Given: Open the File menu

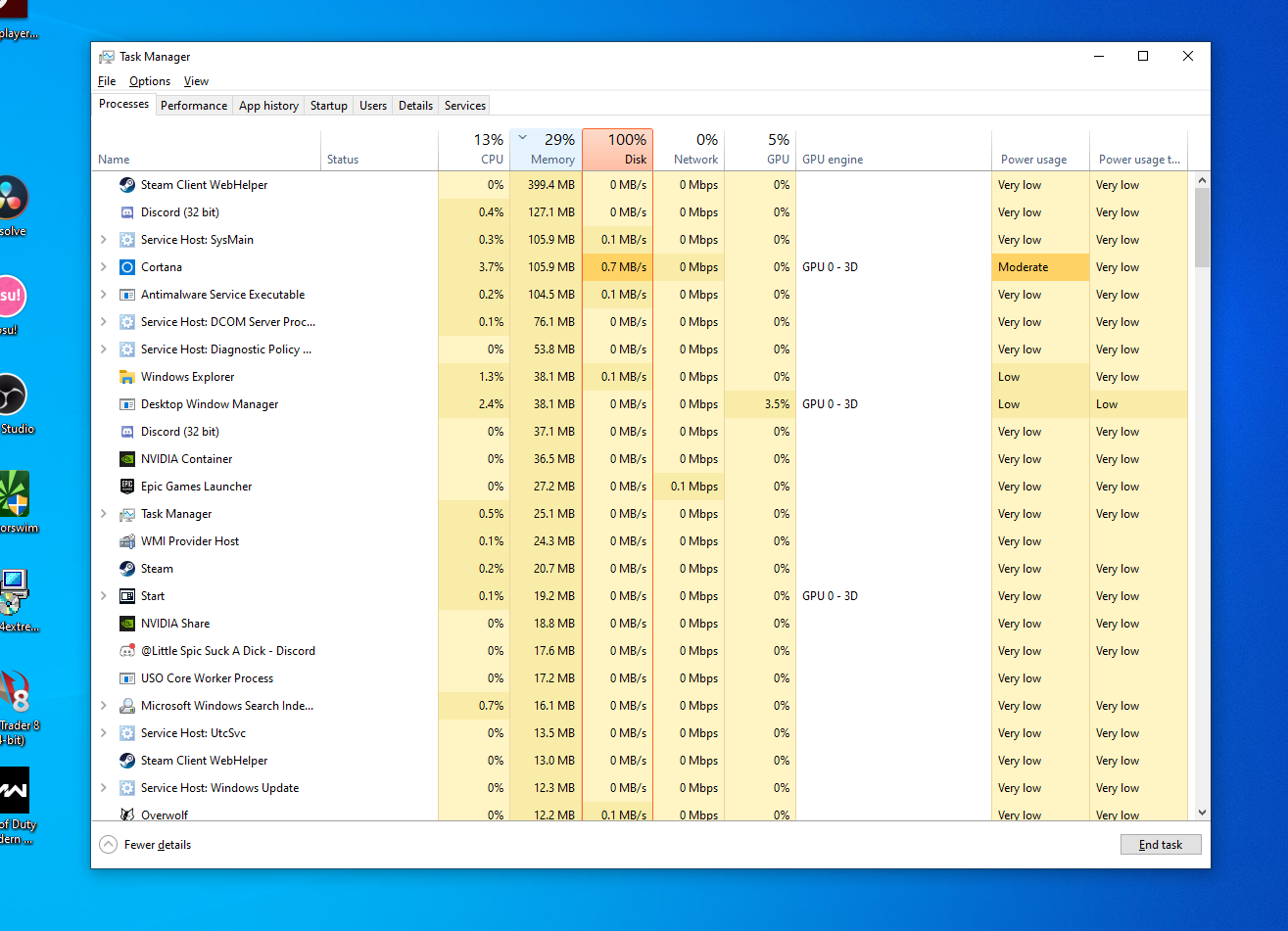Looking at the screenshot, I should [x=107, y=81].
